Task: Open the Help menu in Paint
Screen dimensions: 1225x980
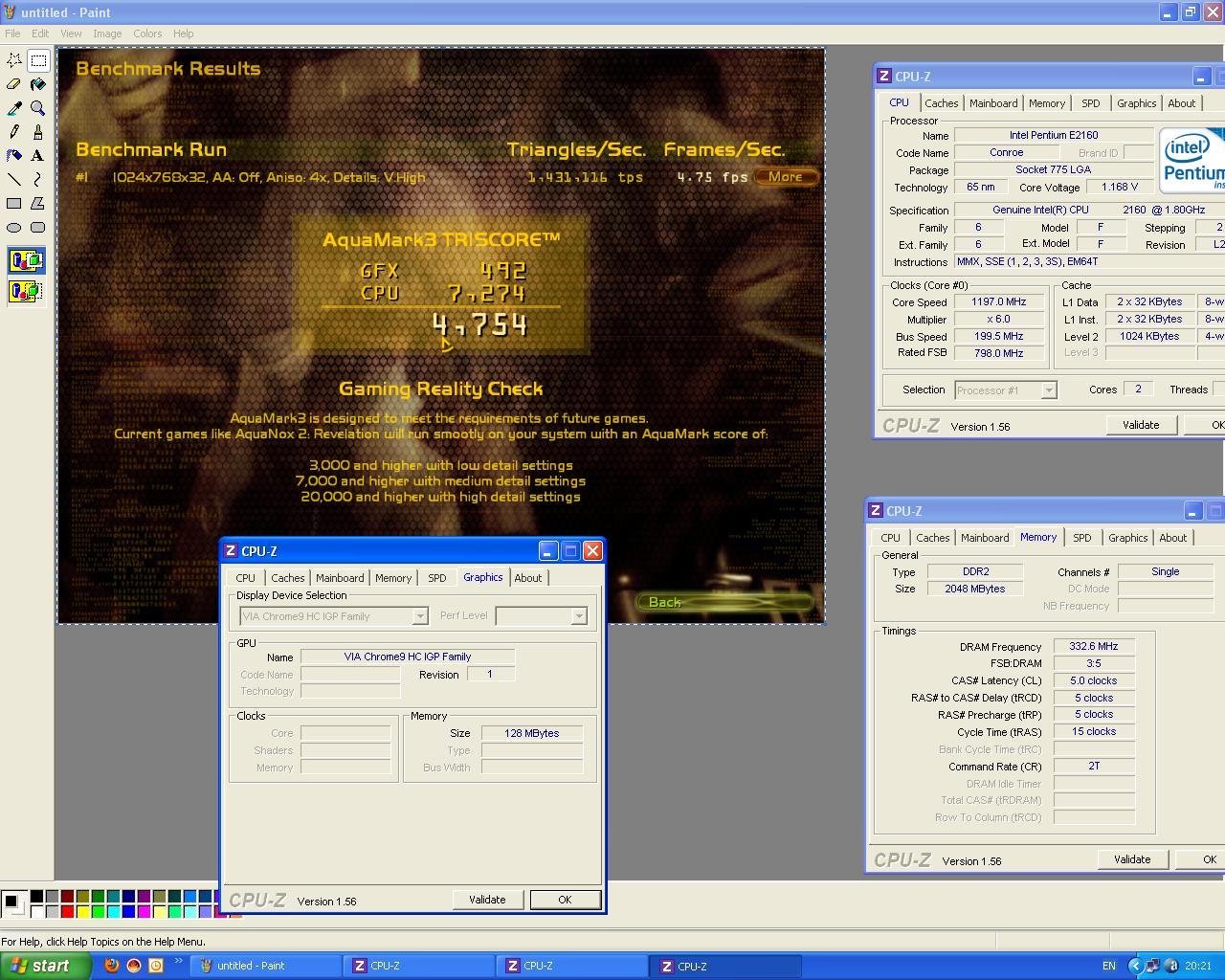Action: pos(183,33)
